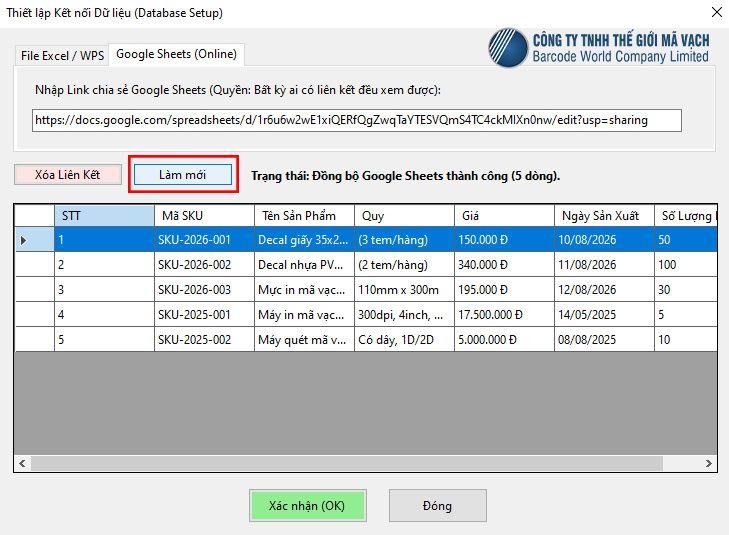
Task: Click the Giá column header
Action: (504, 216)
